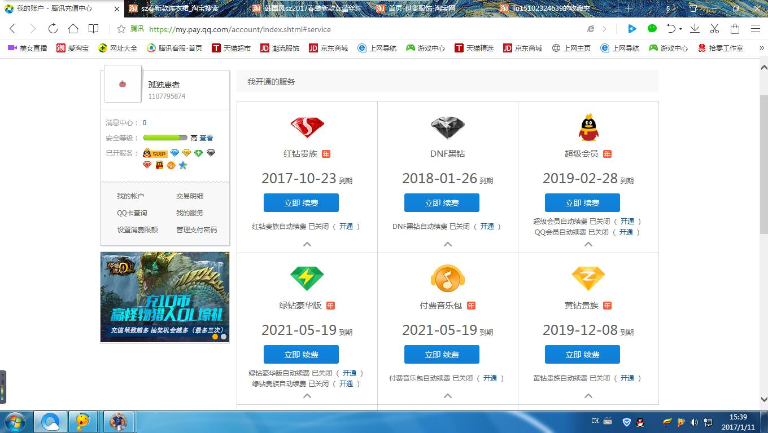The image size is (768, 433).
Task: Click the small black diamond badge in sidebar
Action: (211, 153)
